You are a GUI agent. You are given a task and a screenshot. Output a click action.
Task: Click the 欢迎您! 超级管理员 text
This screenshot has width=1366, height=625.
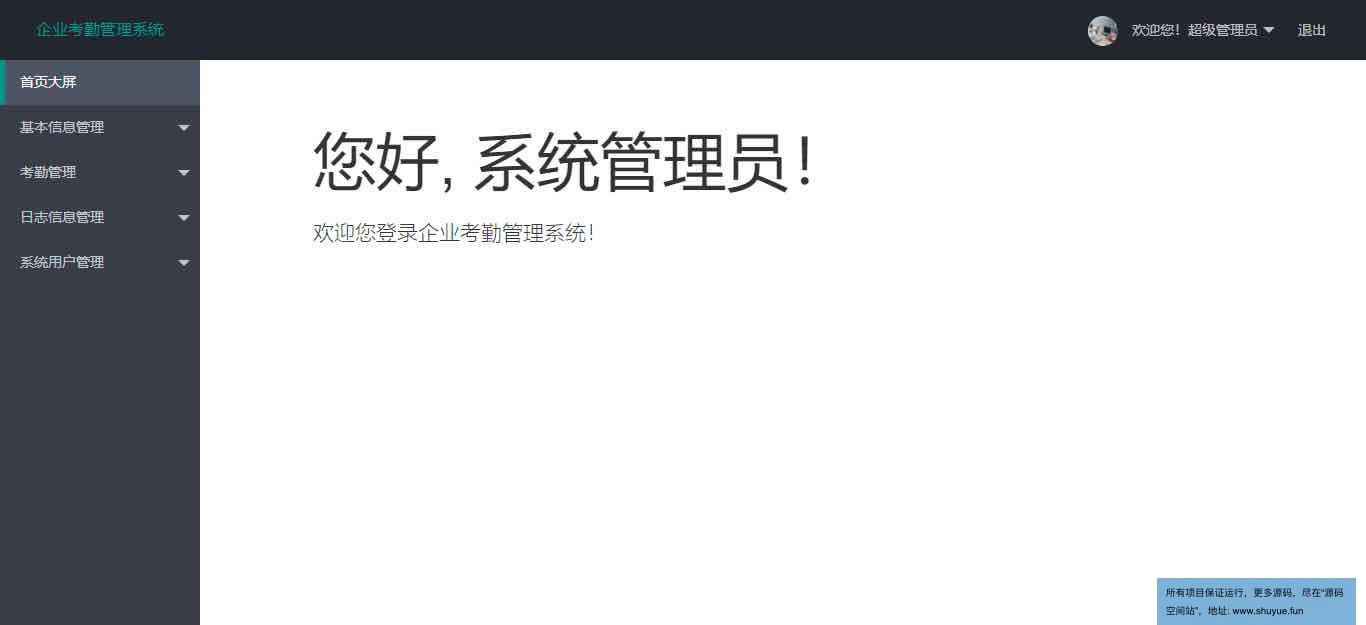click(1194, 30)
